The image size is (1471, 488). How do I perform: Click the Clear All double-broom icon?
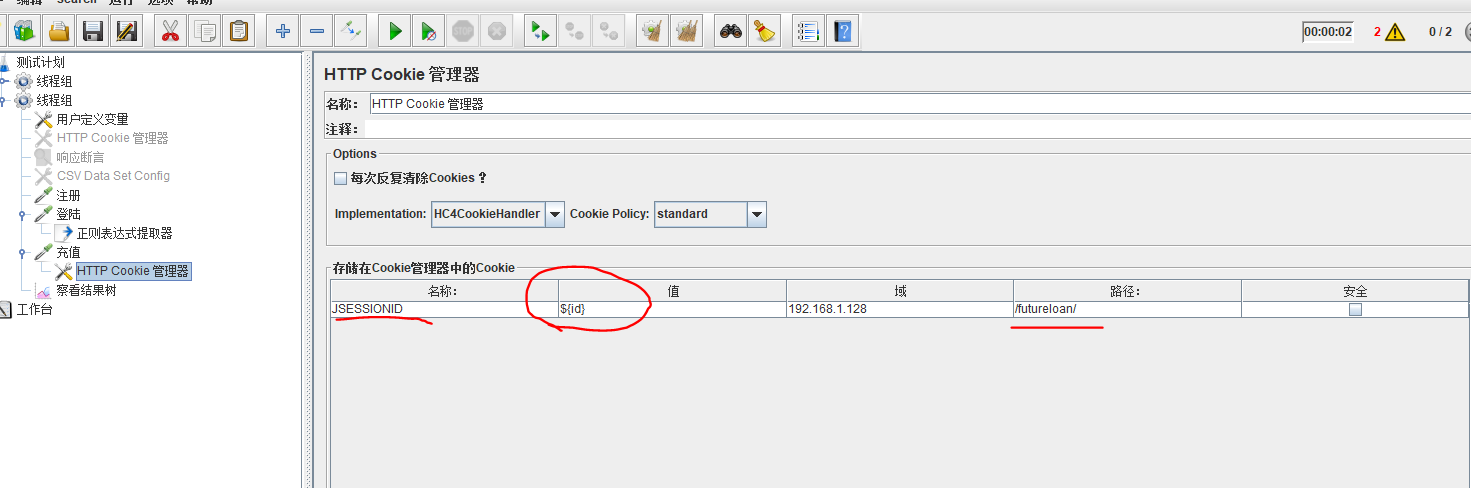coord(687,31)
